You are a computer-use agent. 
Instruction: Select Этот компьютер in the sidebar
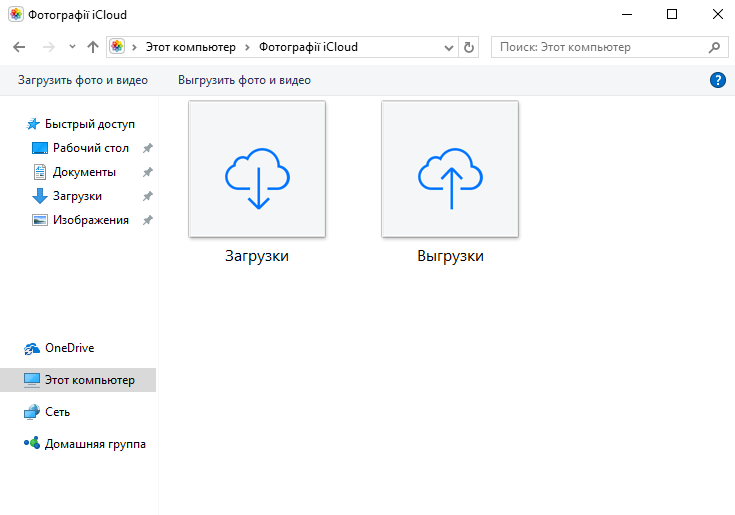tap(78, 380)
